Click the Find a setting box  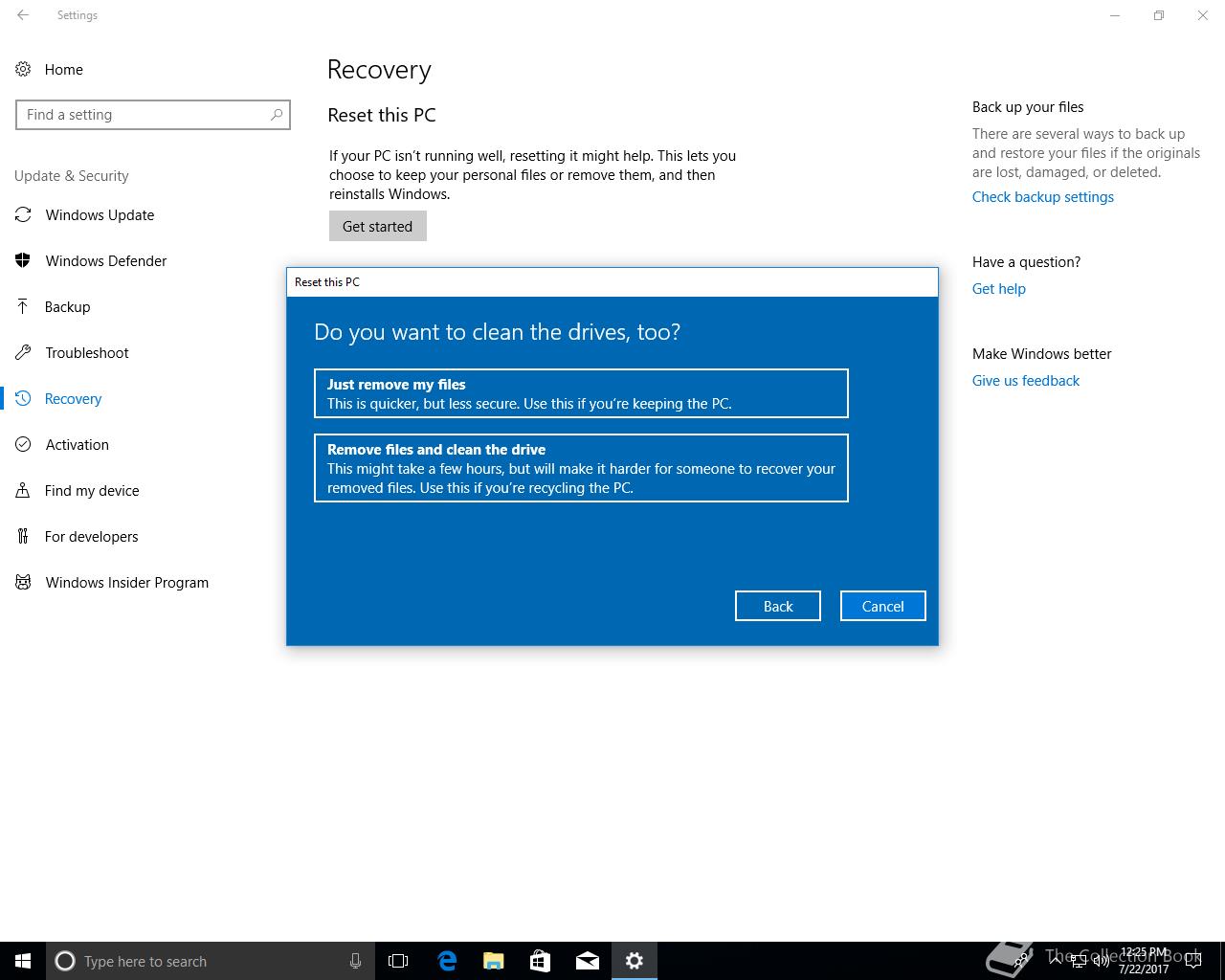click(153, 115)
